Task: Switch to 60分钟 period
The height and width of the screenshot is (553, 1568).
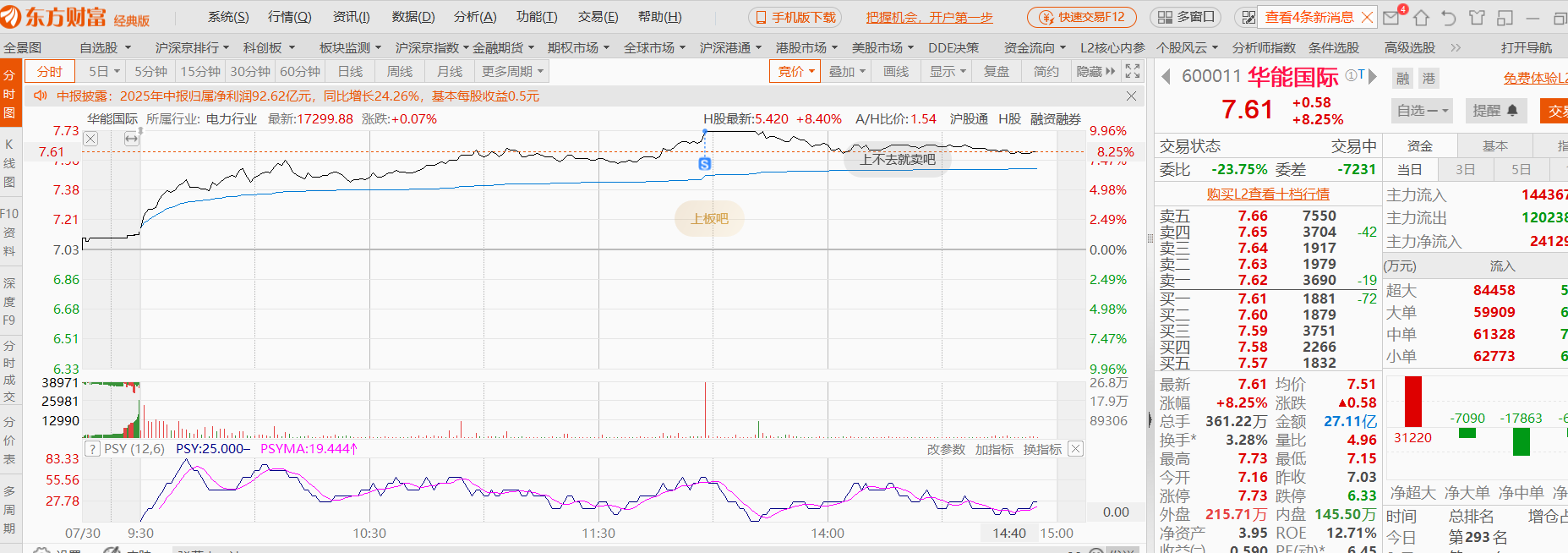Action: [x=300, y=72]
